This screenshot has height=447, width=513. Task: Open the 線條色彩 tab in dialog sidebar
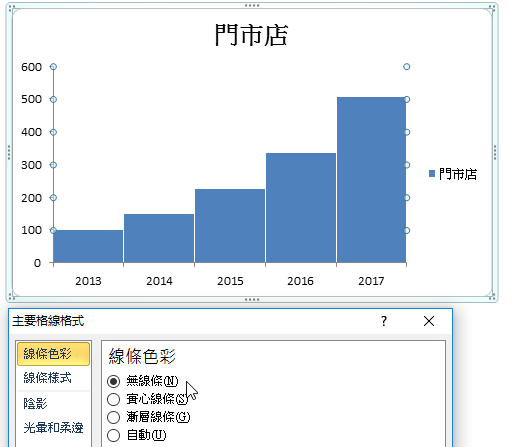53,354
